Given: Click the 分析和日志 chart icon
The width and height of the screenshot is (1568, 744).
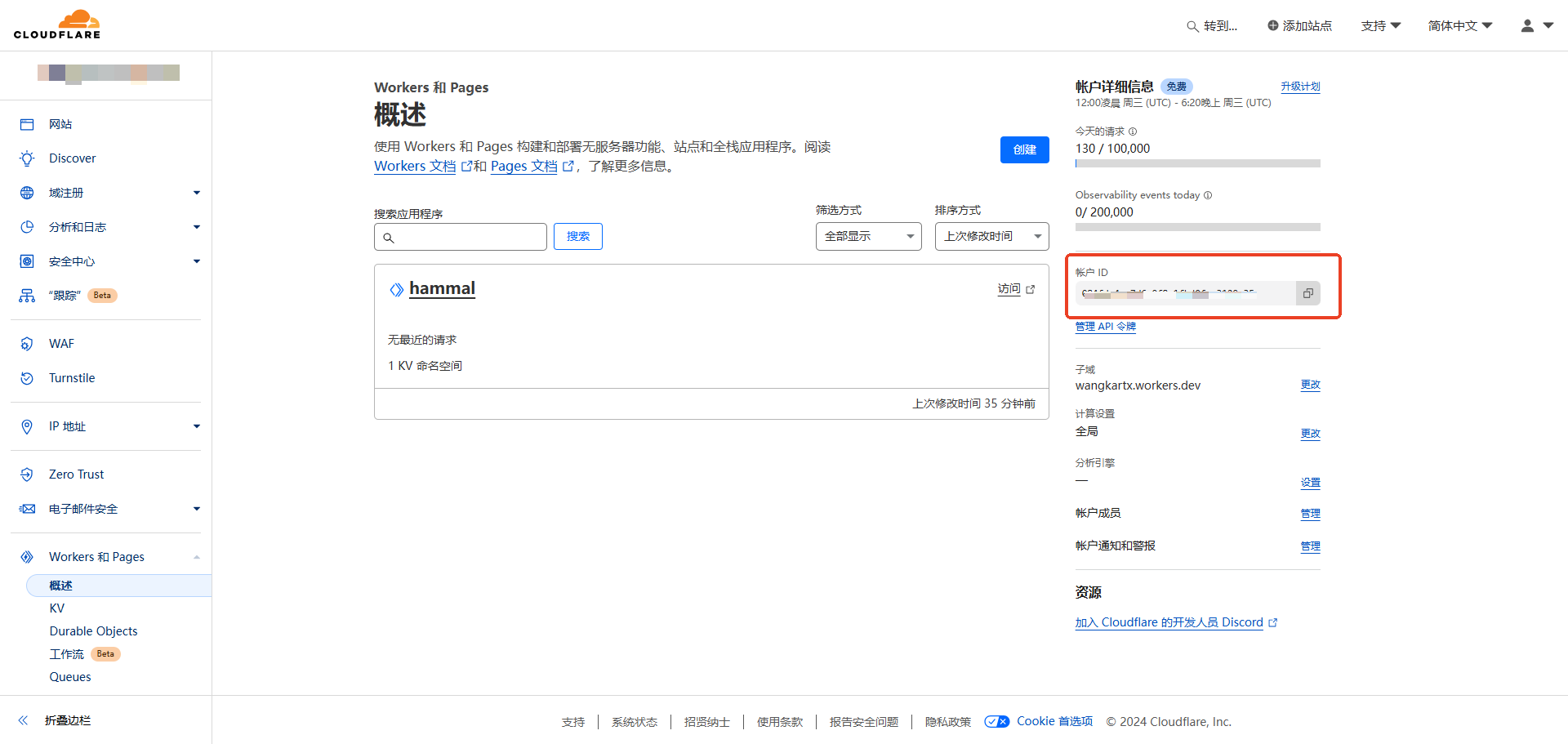Looking at the screenshot, I should [x=27, y=227].
